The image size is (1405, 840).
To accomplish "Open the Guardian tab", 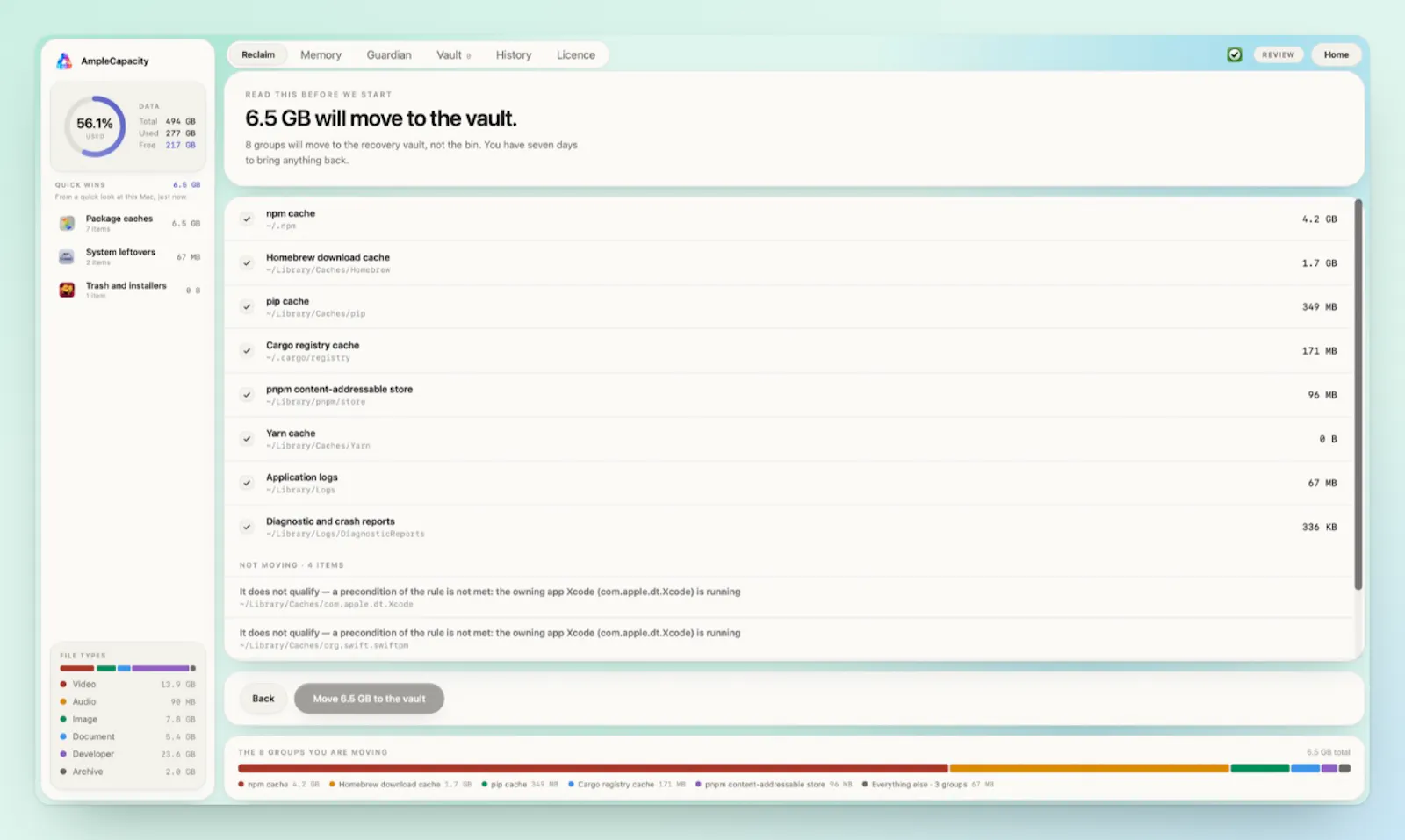I will point(389,54).
